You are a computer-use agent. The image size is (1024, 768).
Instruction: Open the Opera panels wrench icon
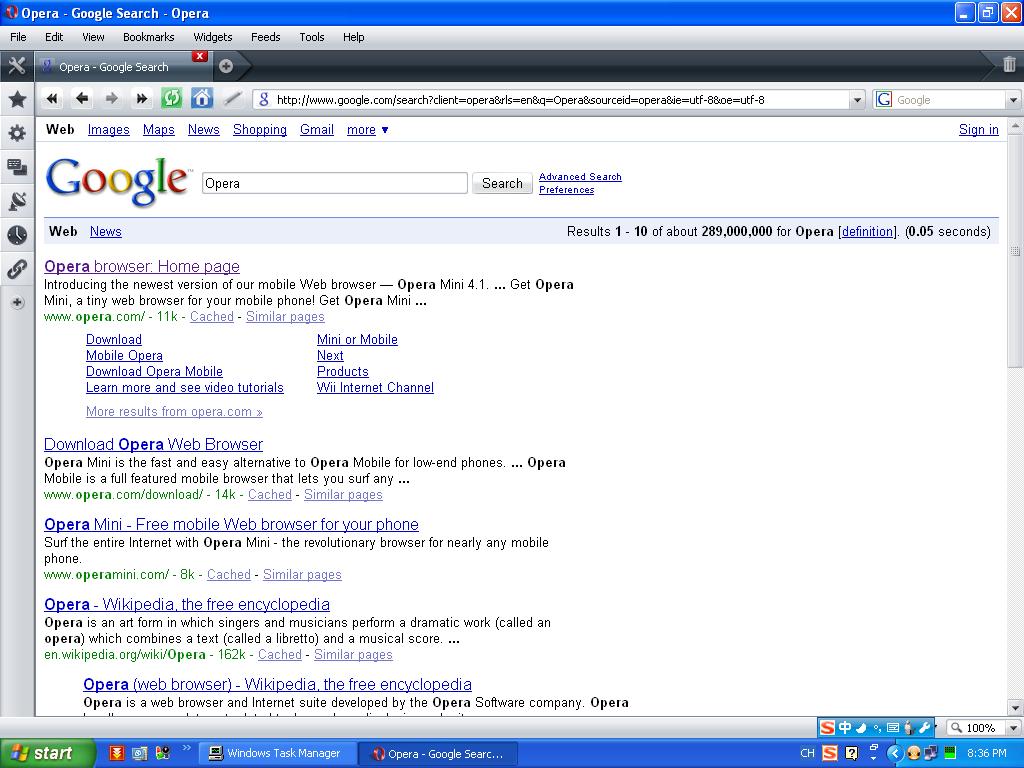click(17, 65)
